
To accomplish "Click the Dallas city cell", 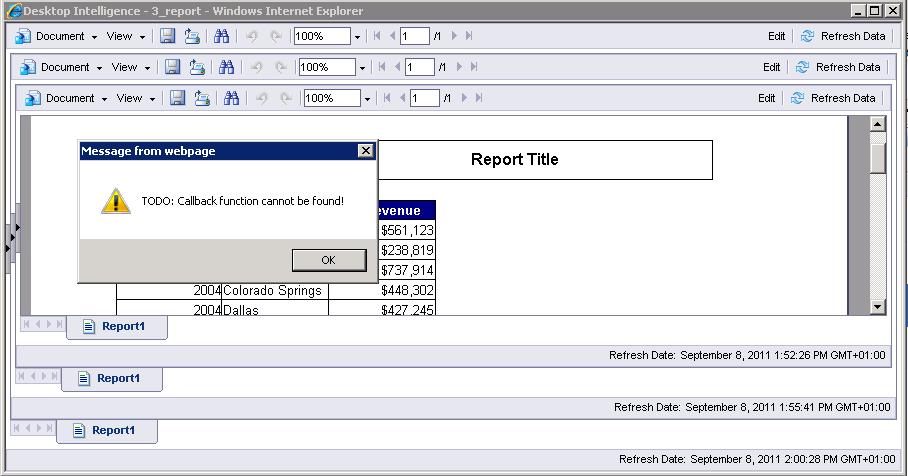I will (275, 309).
